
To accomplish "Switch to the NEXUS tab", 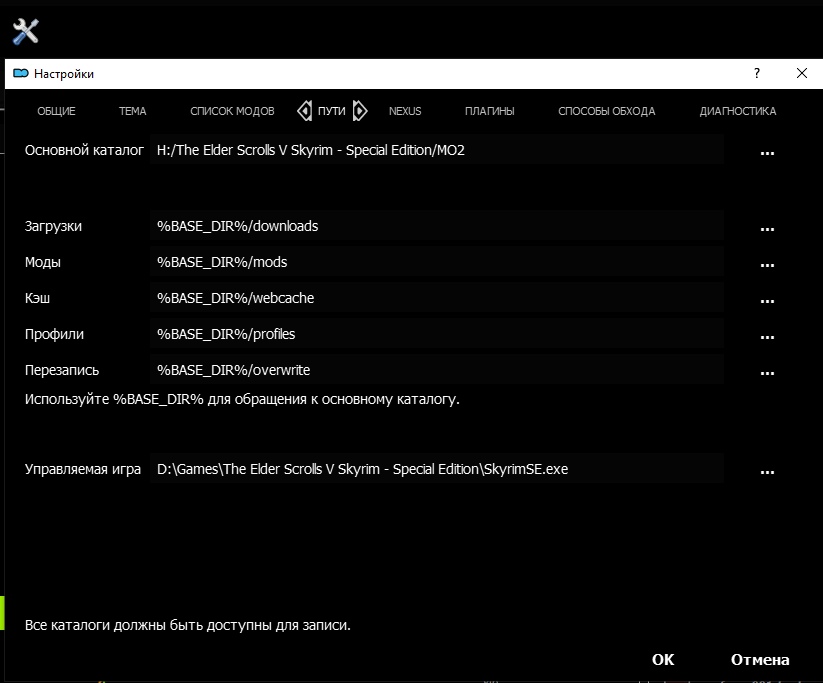I will 405,111.
